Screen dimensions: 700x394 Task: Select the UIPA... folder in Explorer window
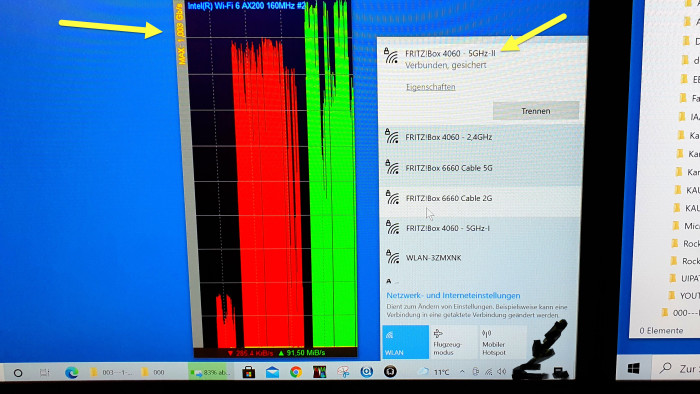click(x=684, y=278)
